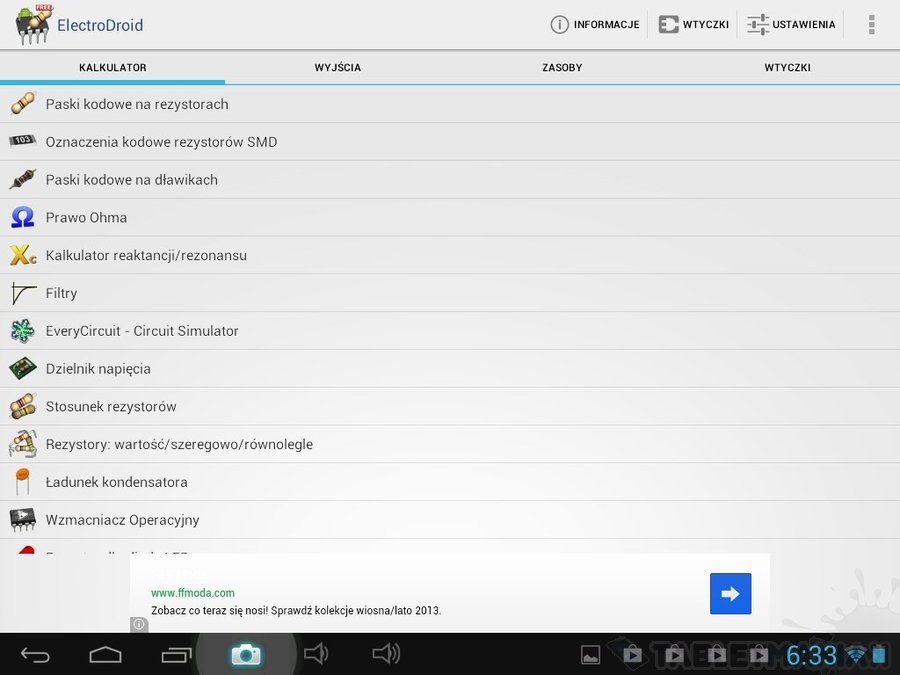Open the WTYCZKI tab
Screen dimensions: 900x675
(x=787, y=68)
